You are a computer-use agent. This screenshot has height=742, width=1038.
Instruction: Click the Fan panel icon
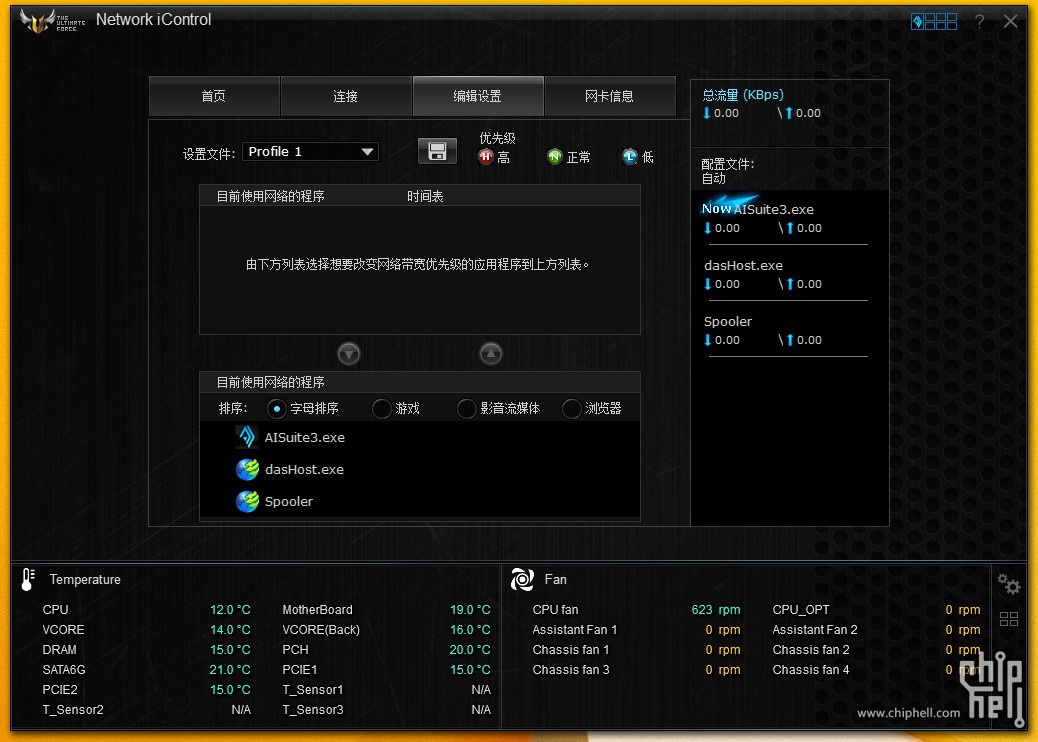522,580
